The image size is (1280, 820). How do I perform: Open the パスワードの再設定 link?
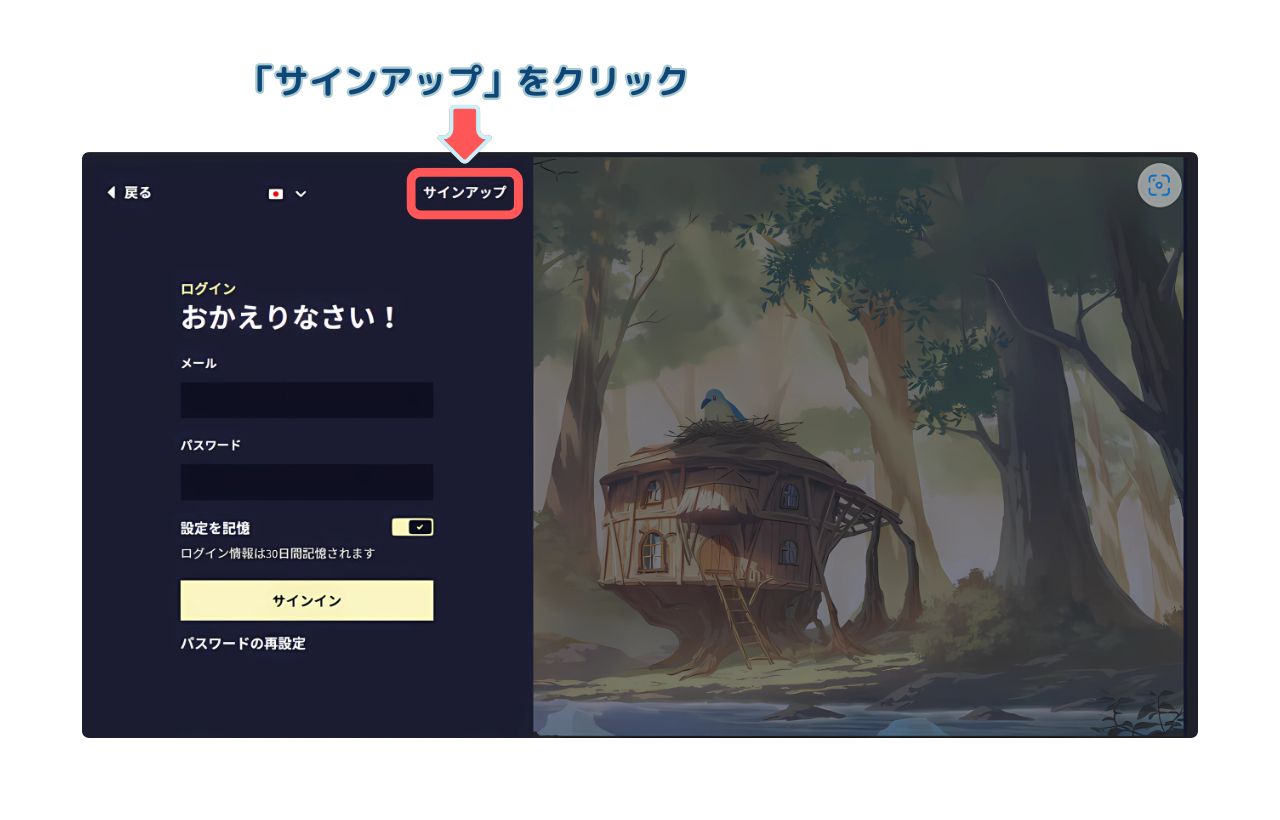point(243,644)
